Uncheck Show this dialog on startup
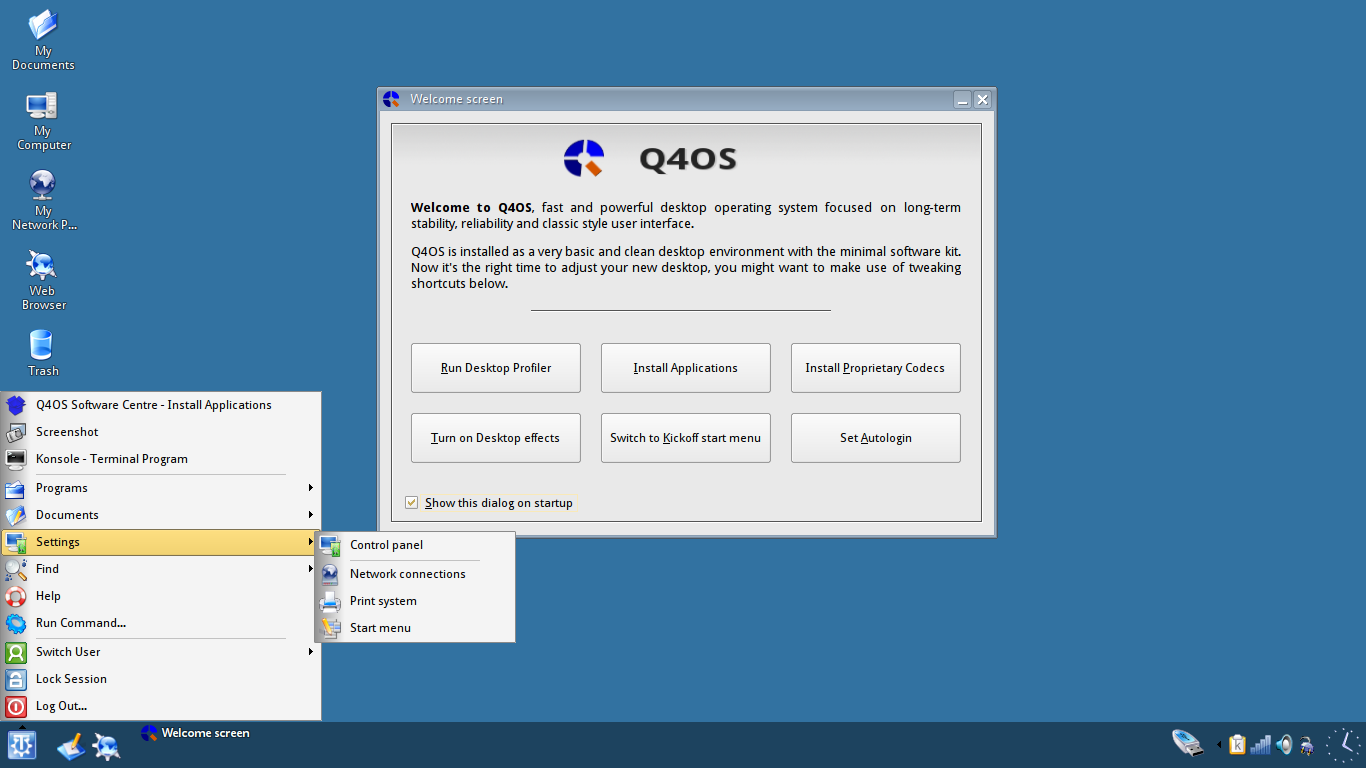This screenshot has width=1366, height=768. (412, 503)
